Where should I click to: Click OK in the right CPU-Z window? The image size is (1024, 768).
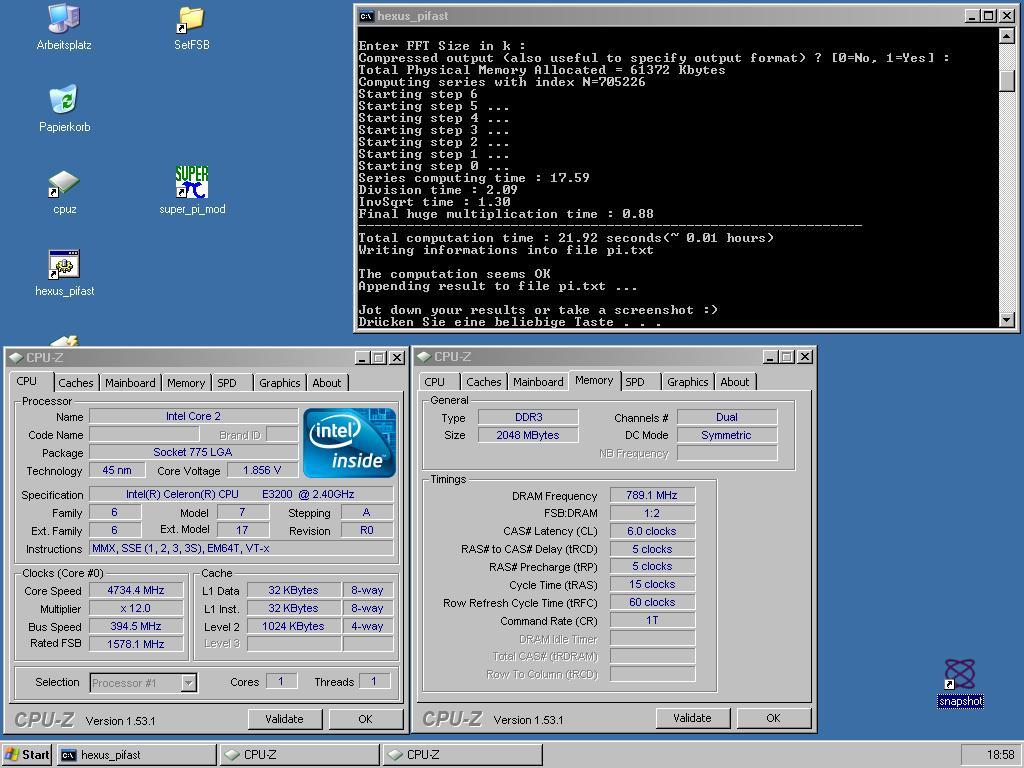773,718
